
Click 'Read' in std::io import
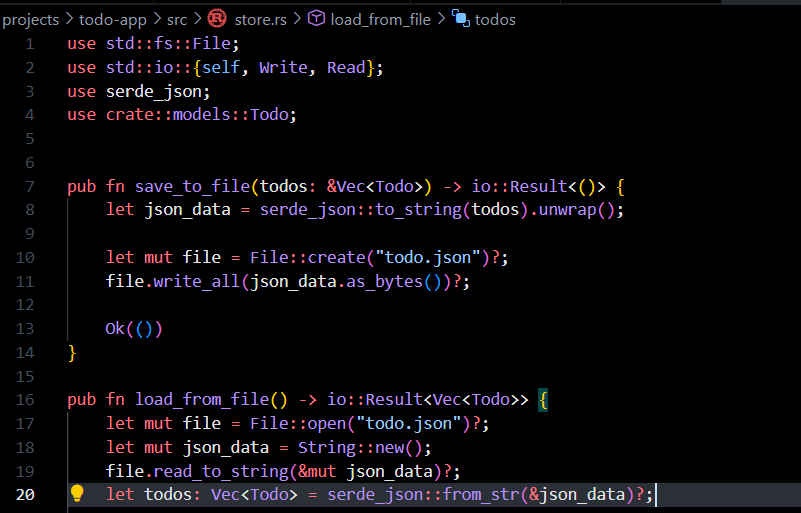click(x=346, y=67)
